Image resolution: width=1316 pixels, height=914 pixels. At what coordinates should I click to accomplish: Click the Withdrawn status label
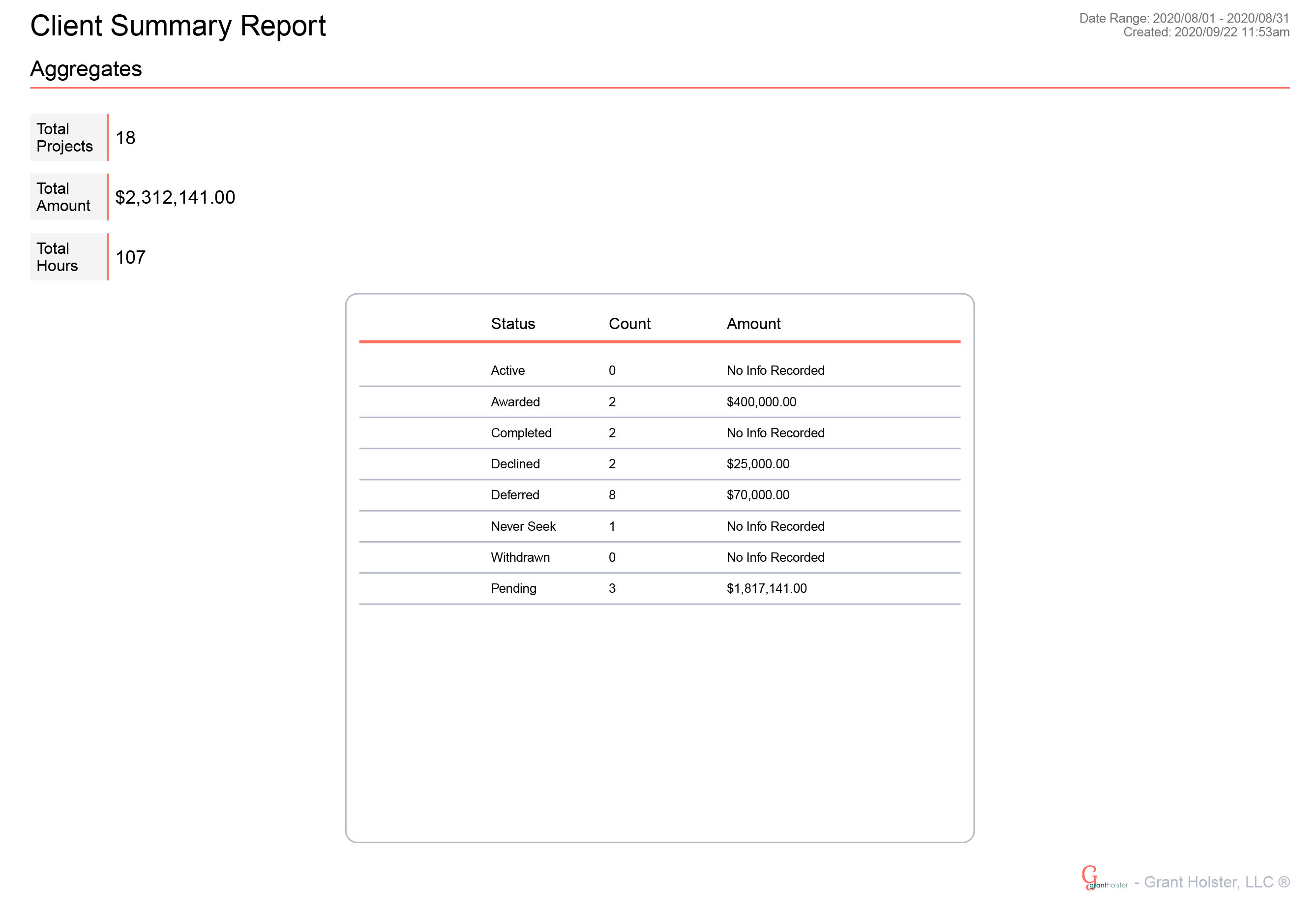(520, 557)
